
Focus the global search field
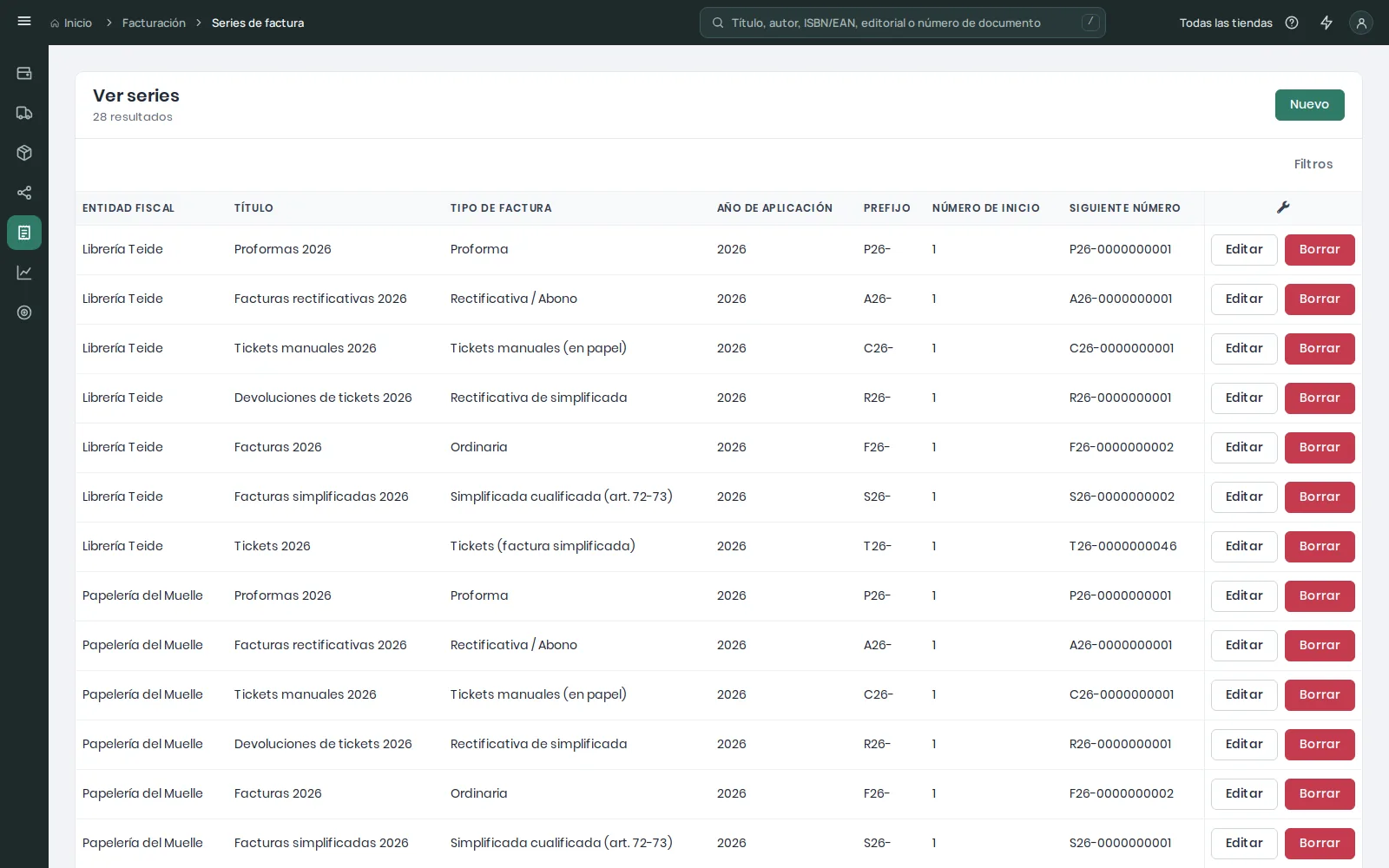pos(903,23)
